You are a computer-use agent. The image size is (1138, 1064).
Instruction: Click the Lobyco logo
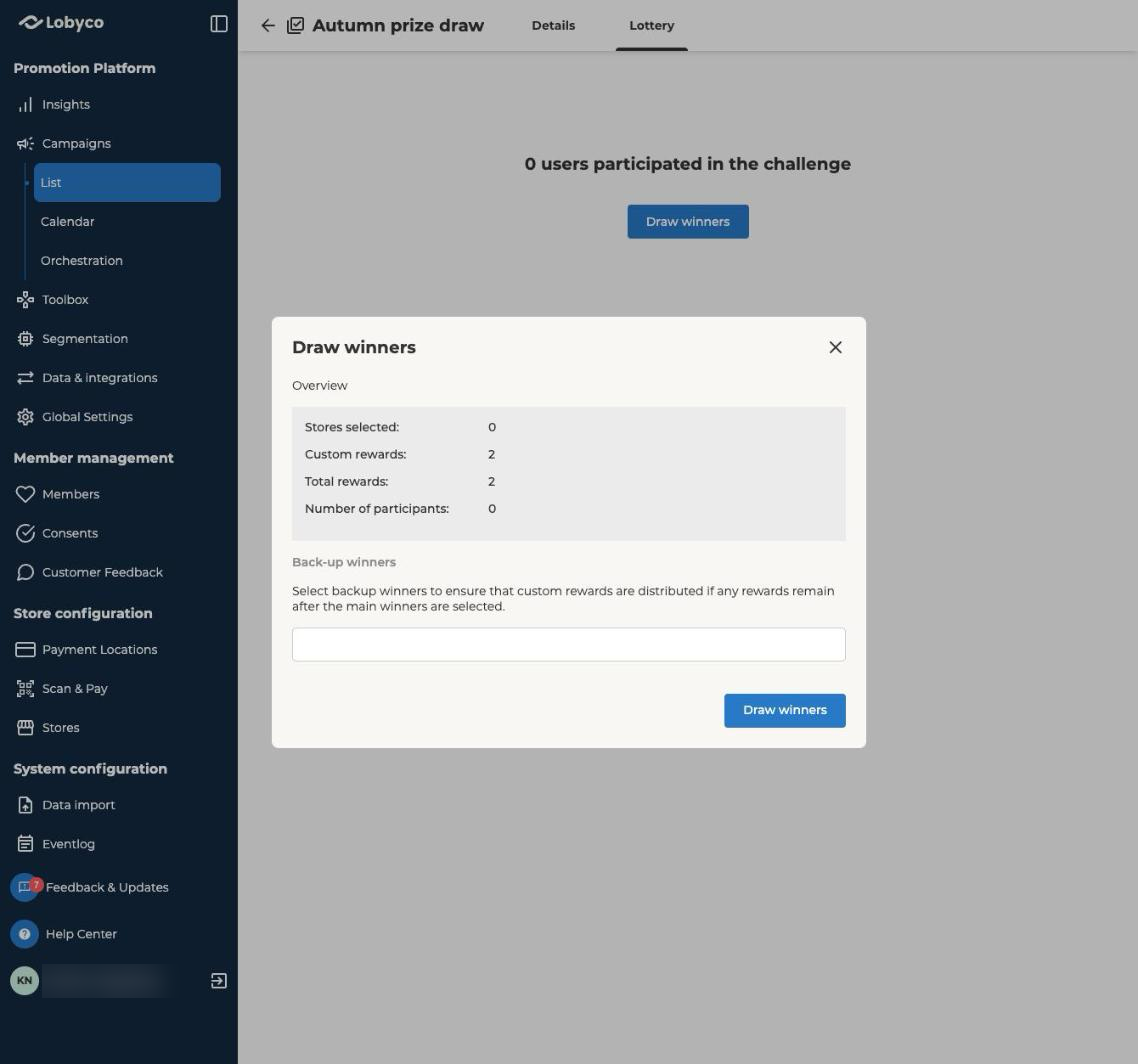(61, 22)
